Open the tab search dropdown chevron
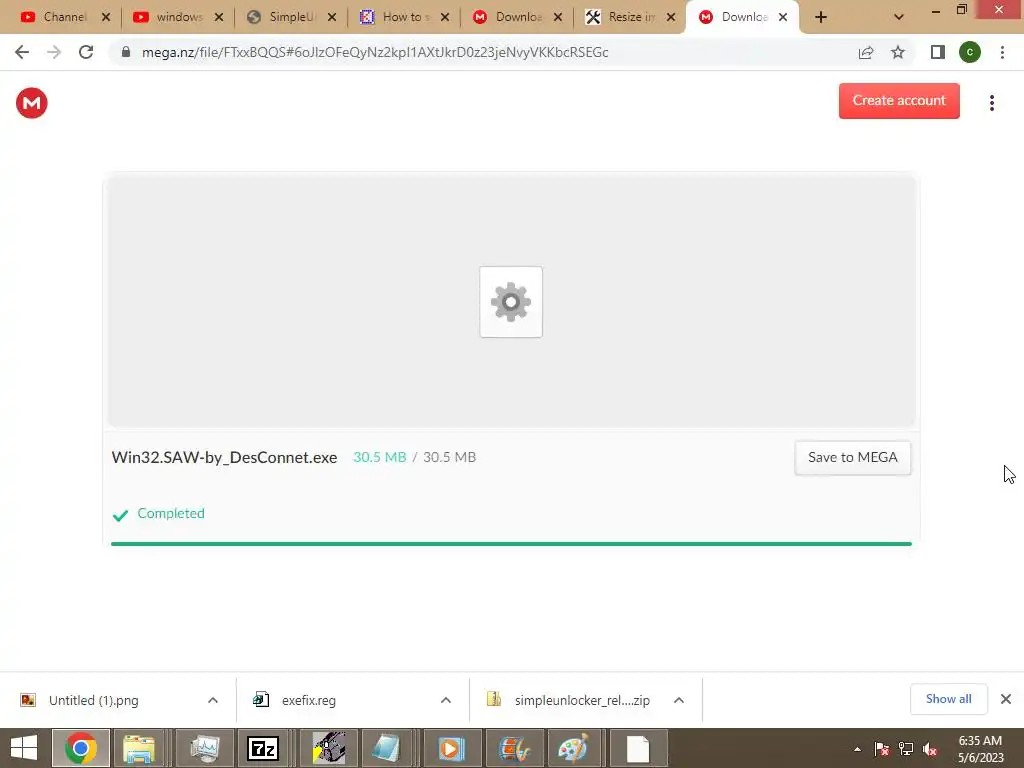Image resolution: width=1024 pixels, height=768 pixels. (899, 17)
